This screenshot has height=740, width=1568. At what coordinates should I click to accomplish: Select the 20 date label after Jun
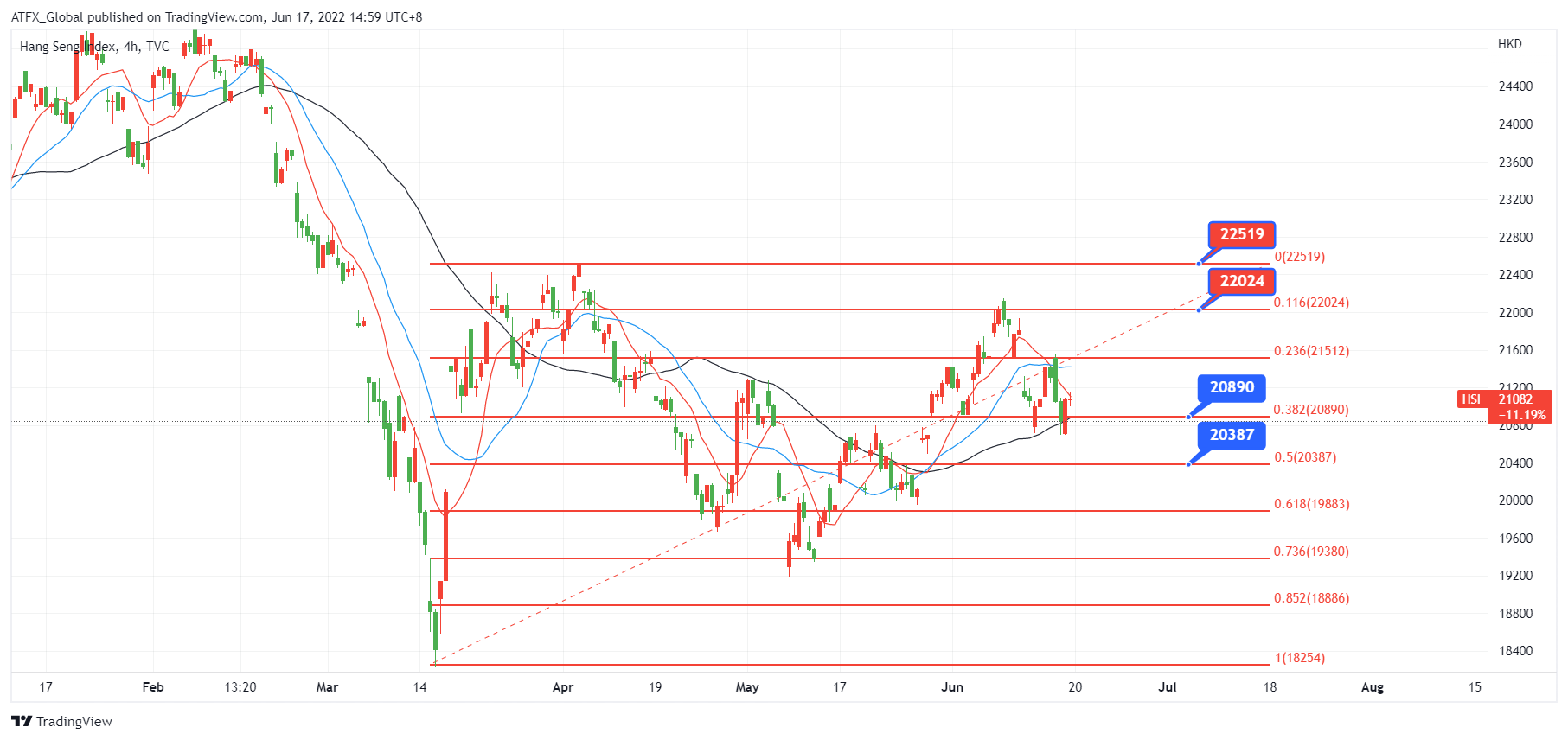point(1075,687)
